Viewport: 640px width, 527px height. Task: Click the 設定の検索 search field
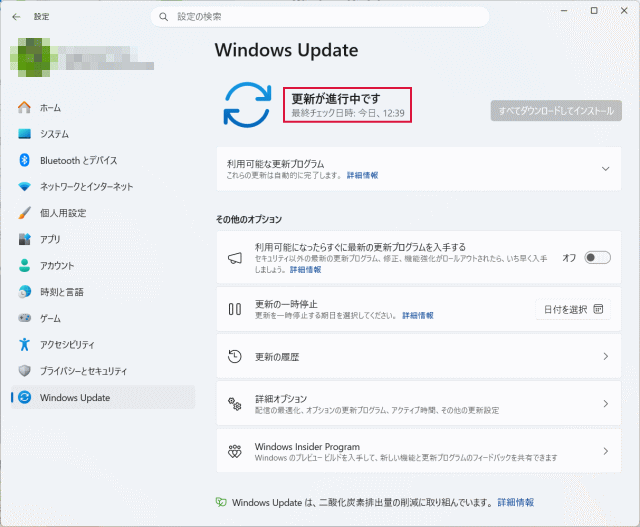(320, 17)
